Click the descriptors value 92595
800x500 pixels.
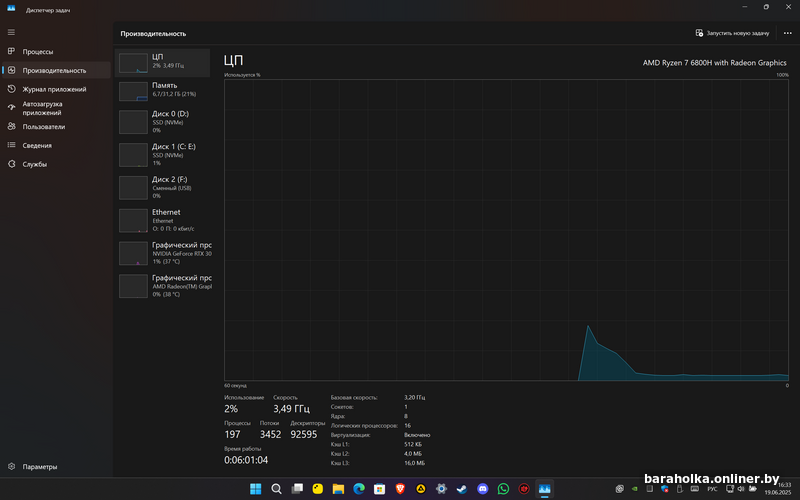(x=304, y=435)
